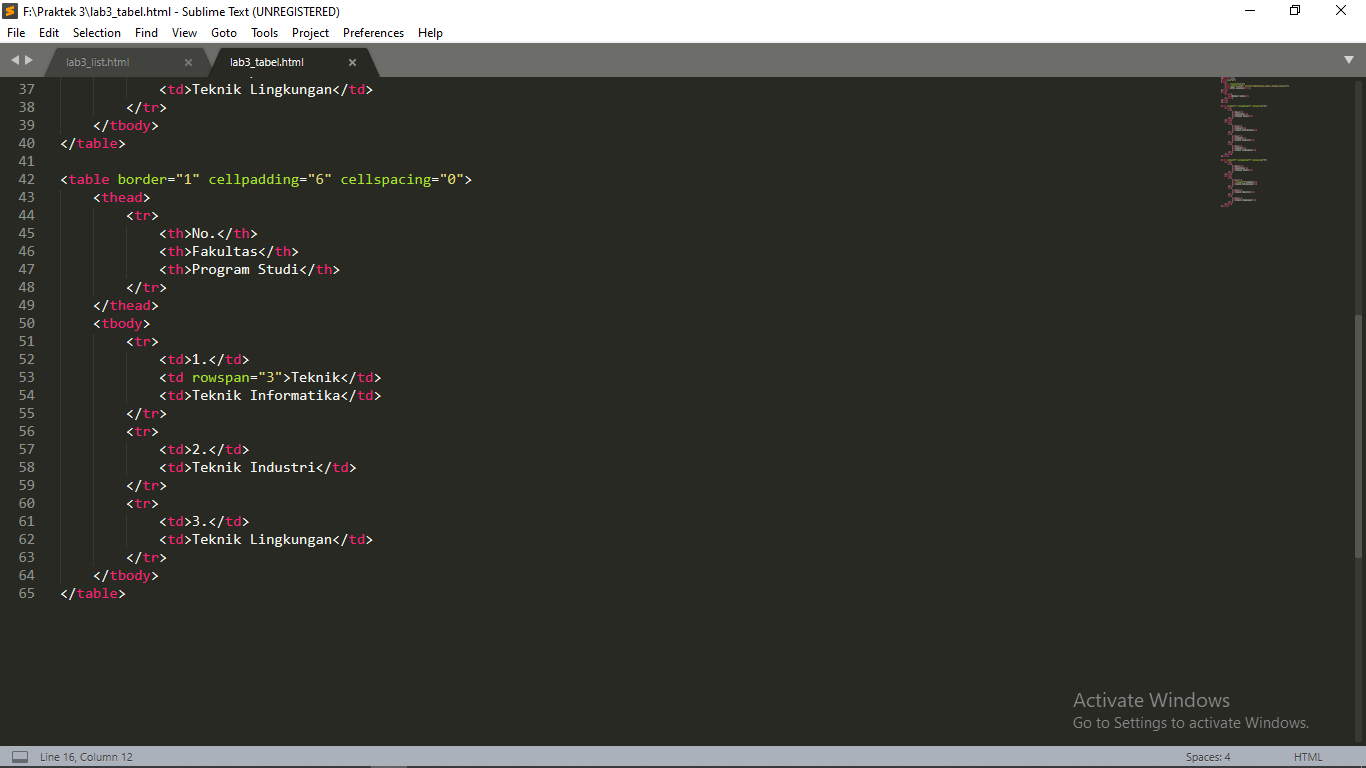Select the lab3_tabel.html tab

coord(265,61)
